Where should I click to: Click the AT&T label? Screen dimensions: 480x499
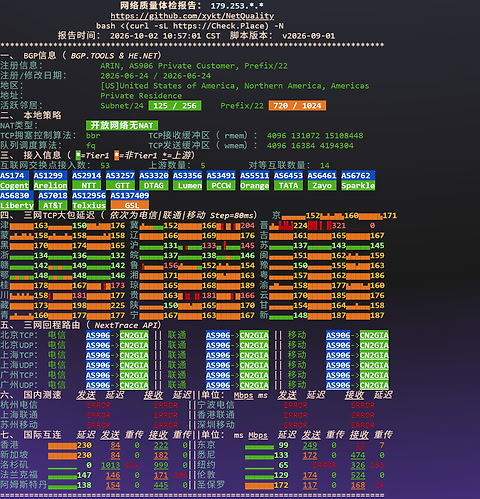click(53, 205)
